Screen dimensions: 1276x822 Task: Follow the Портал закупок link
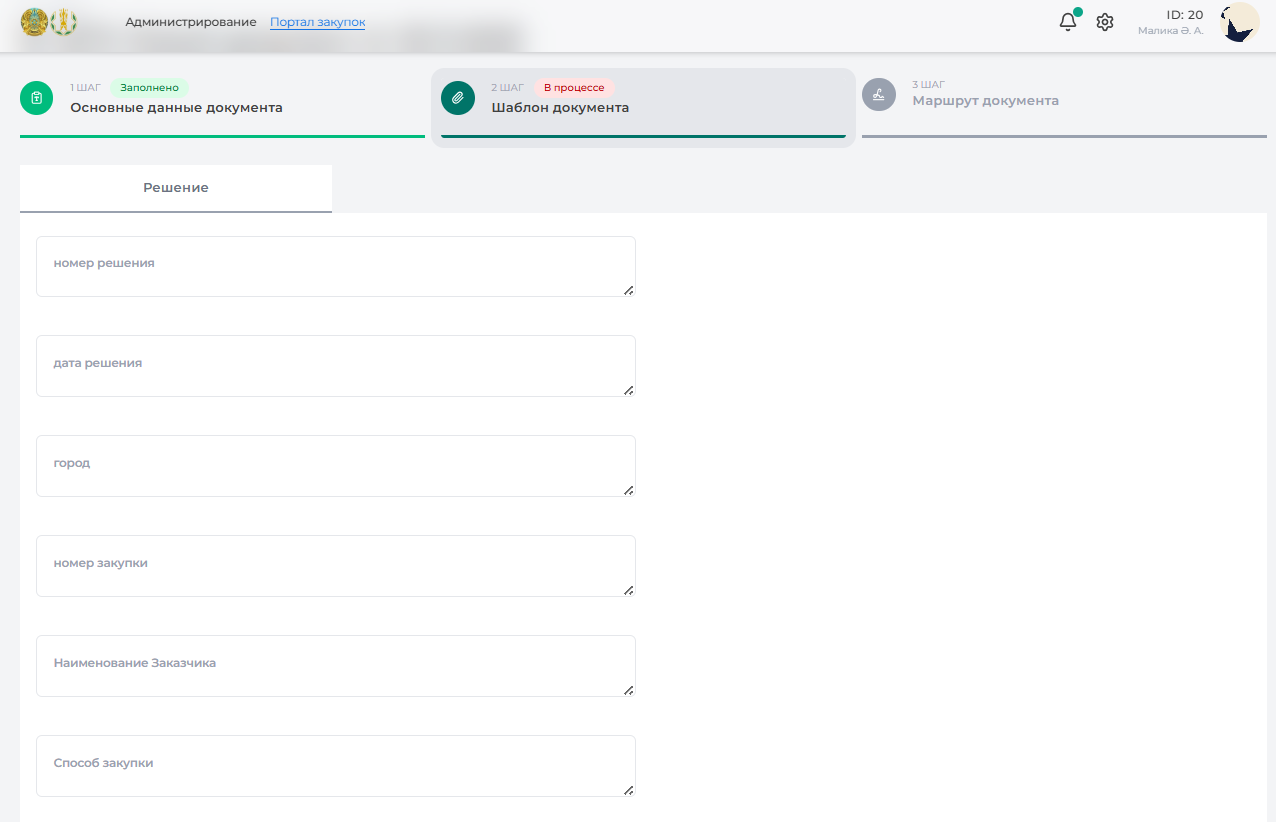[x=317, y=22]
